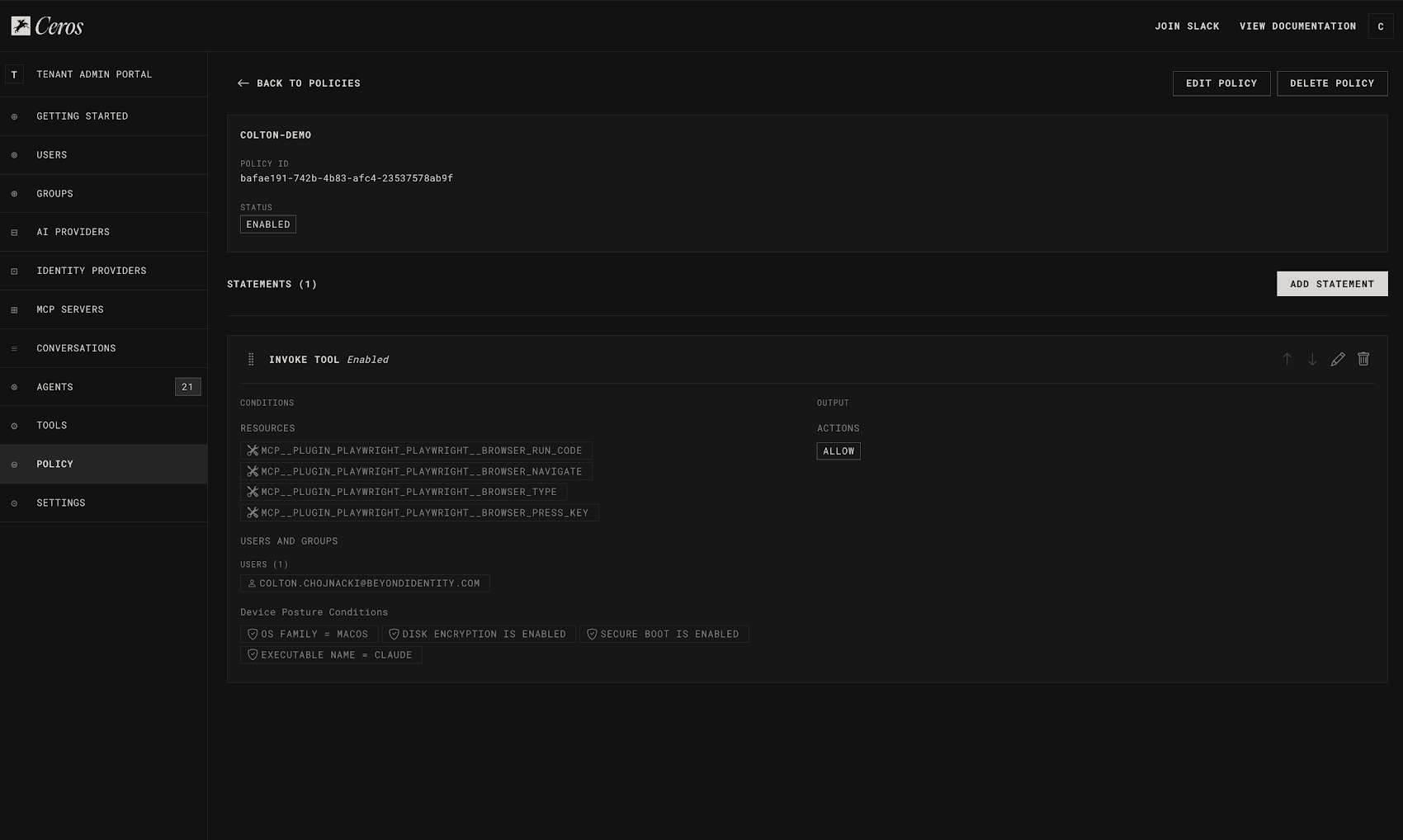Click the back arrow to policies
This screenshot has width=1403, height=840.
click(243, 83)
